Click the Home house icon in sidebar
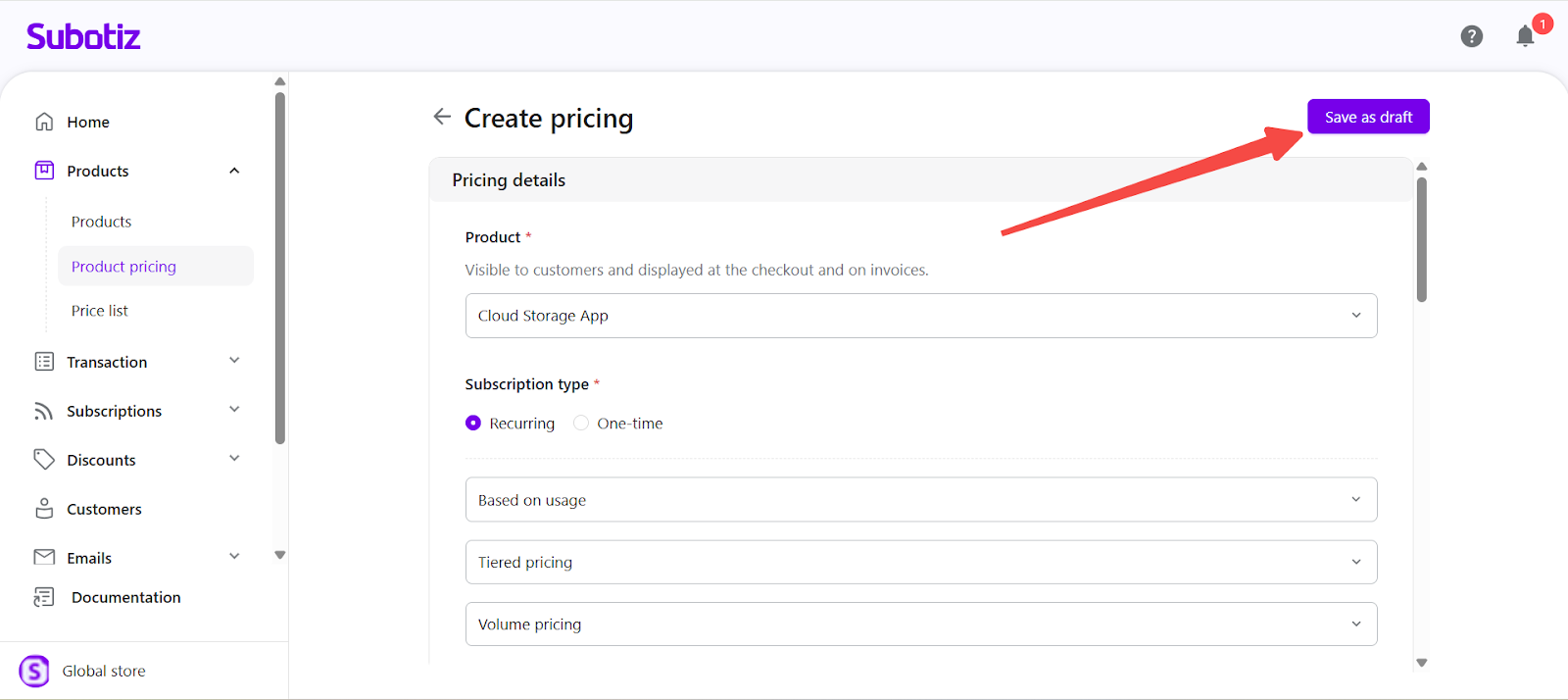This screenshot has height=700, width=1568. click(44, 122)
